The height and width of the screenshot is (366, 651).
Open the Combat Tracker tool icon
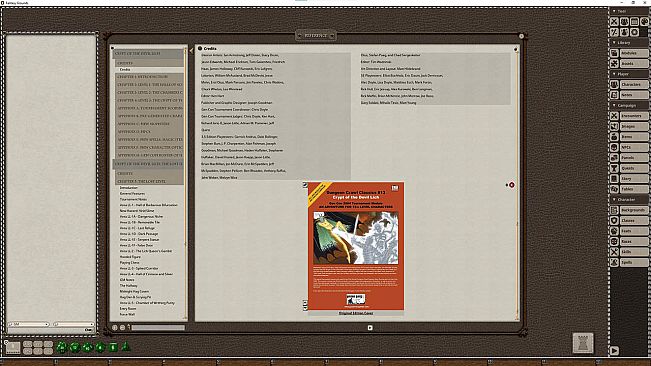(614, 22)
